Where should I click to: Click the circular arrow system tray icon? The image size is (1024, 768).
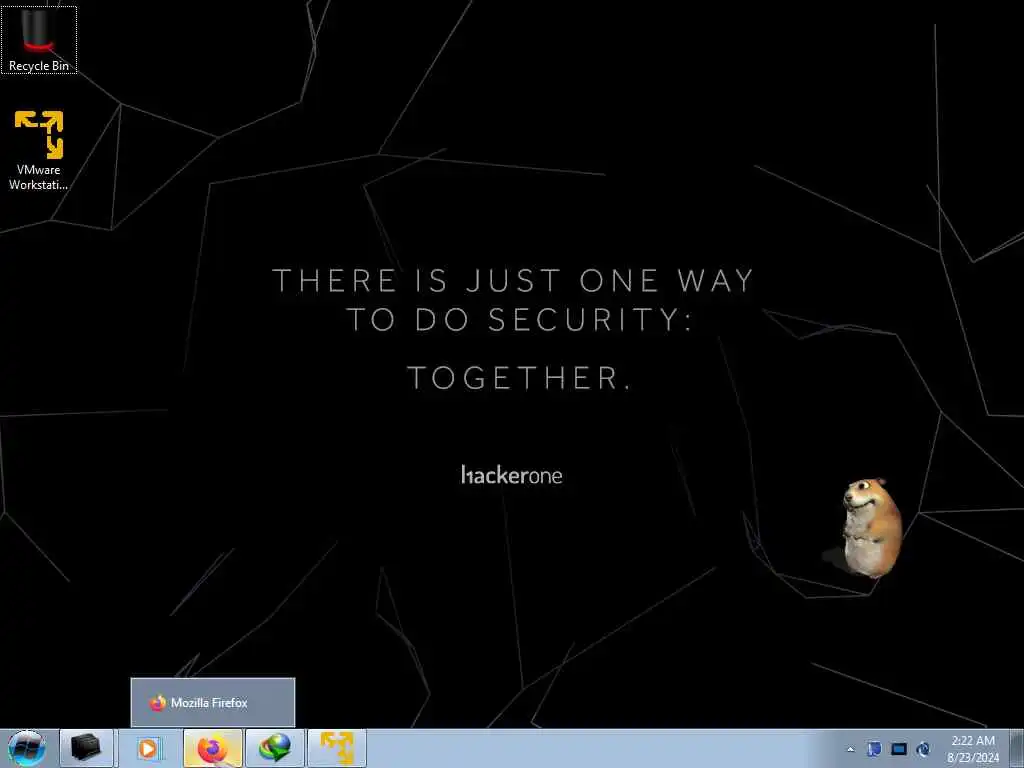[923, 749]
